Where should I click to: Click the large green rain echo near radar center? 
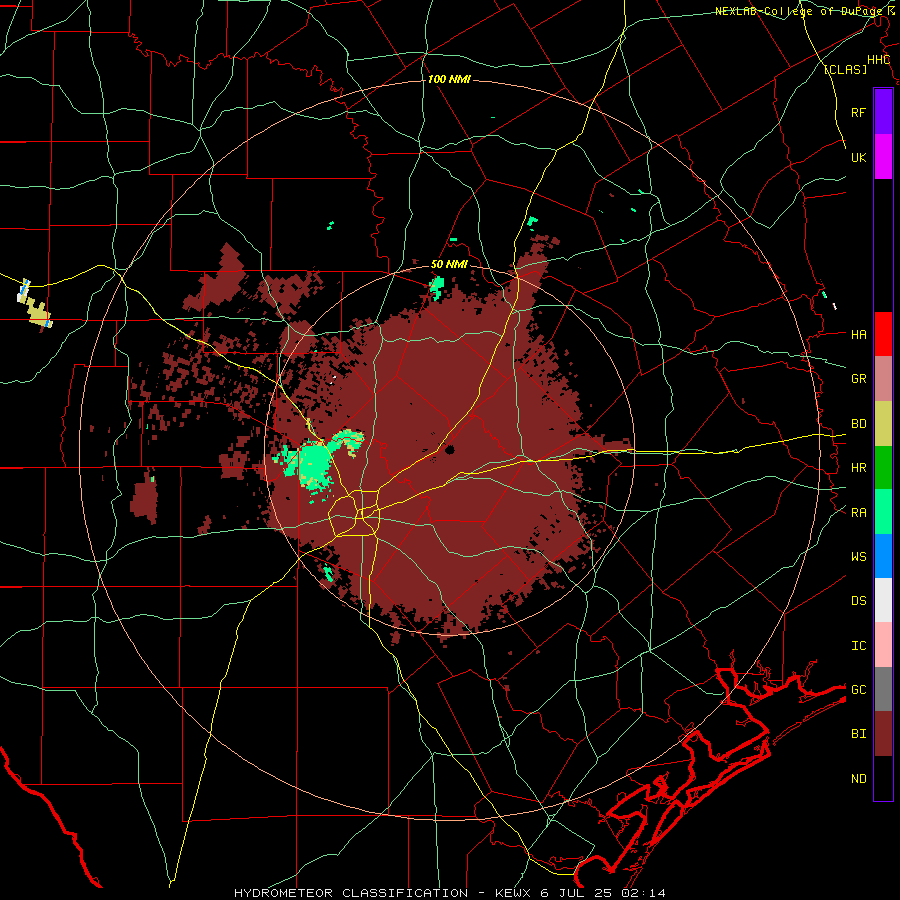pyautogui.click(x=313, y=463)
